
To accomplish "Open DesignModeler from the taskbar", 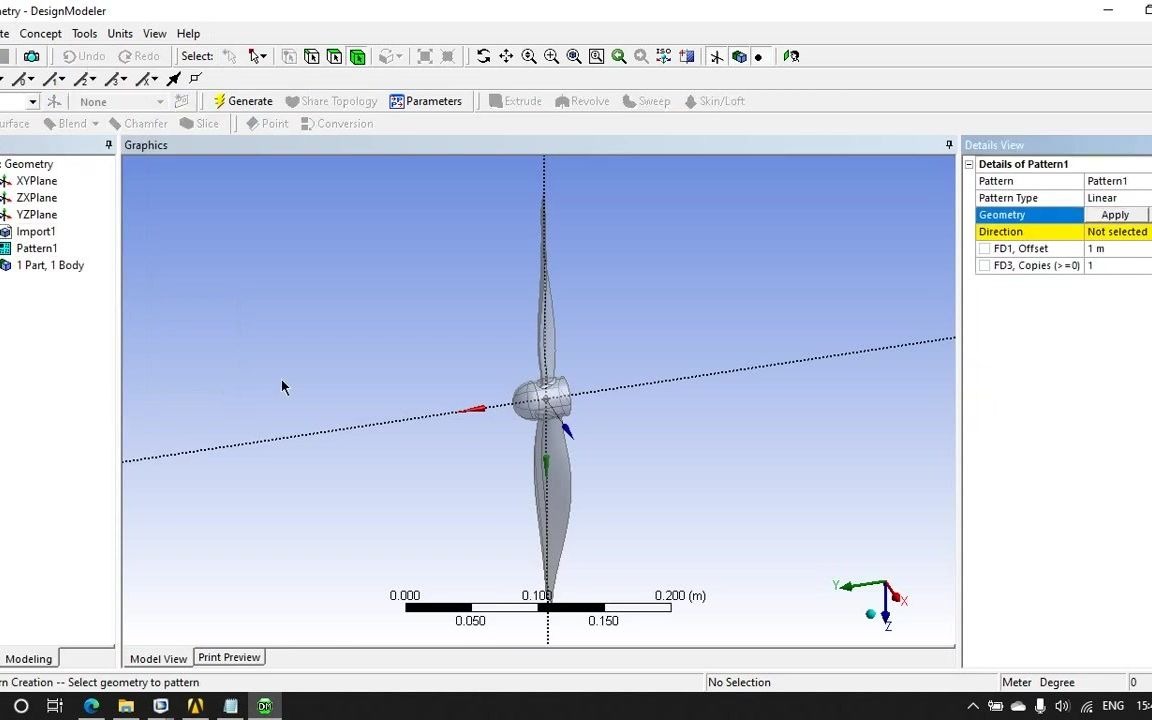I will (264, 706).
